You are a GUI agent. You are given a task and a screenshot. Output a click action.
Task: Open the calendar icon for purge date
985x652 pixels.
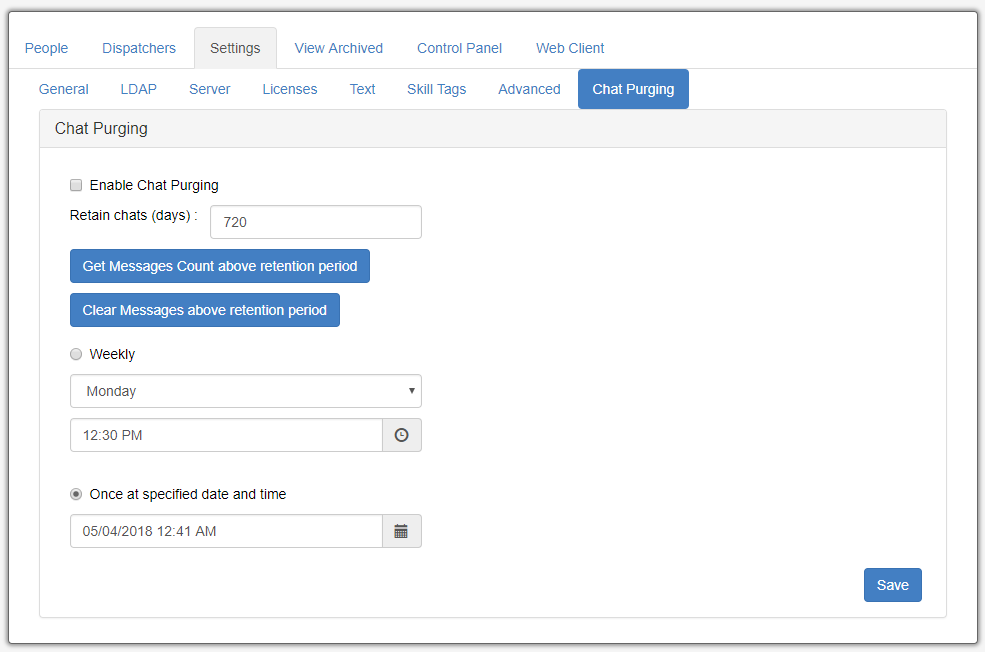tap(401, 531)
